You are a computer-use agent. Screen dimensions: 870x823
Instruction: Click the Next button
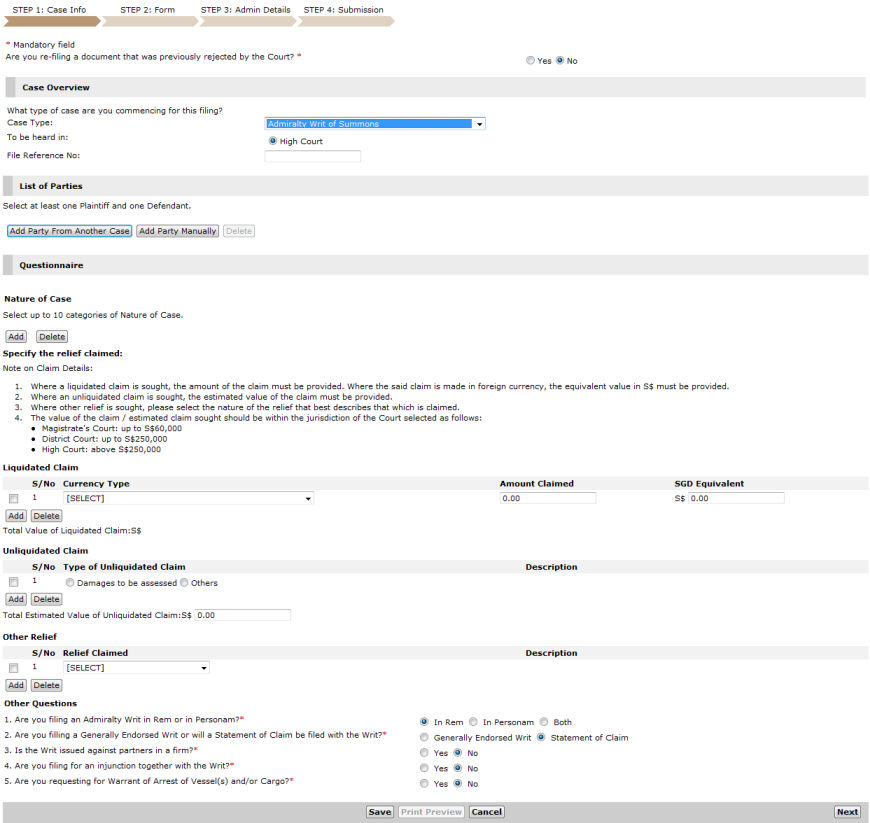click(847, 812)
